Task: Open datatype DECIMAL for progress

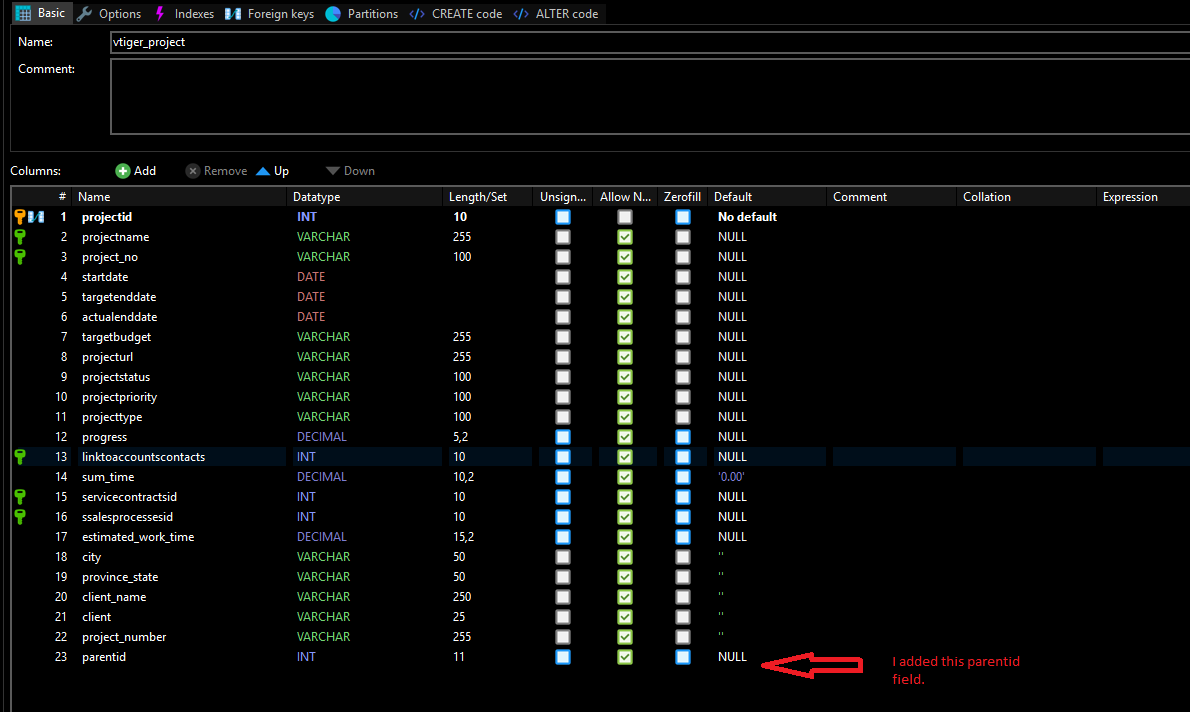Action: pos(322,436)
